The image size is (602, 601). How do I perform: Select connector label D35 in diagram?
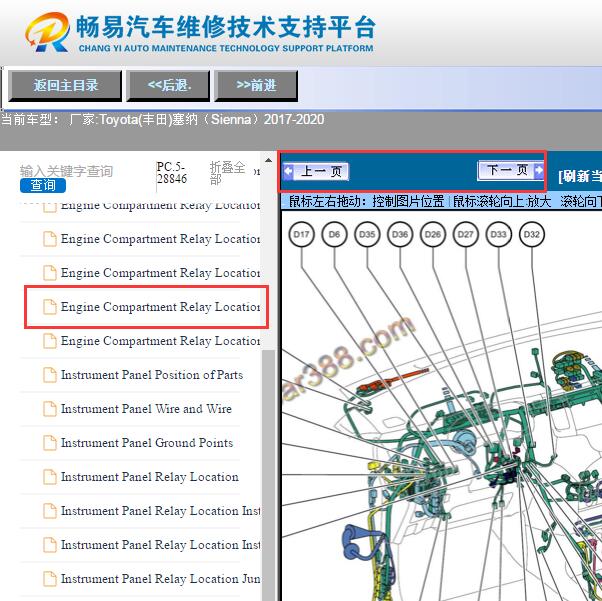click(367, 234)
